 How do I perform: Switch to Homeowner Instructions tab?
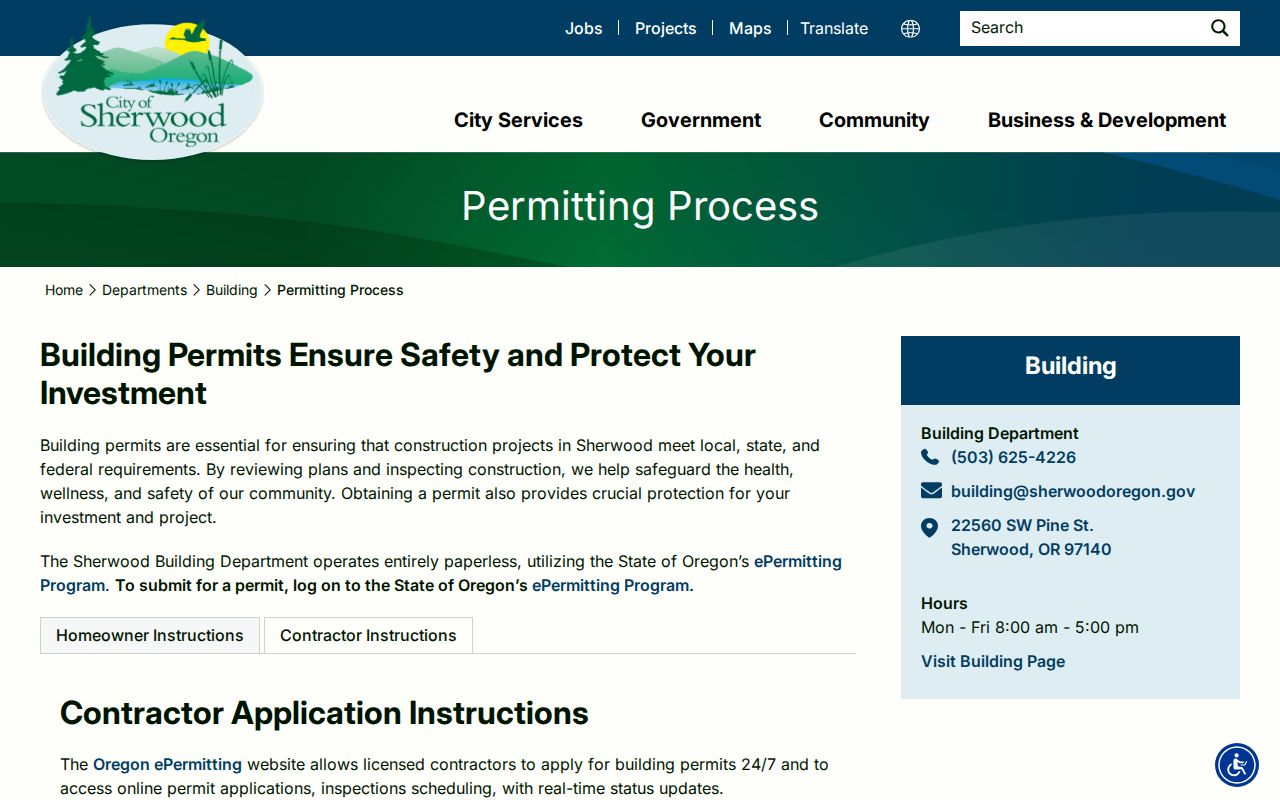[x=150, y=635]
